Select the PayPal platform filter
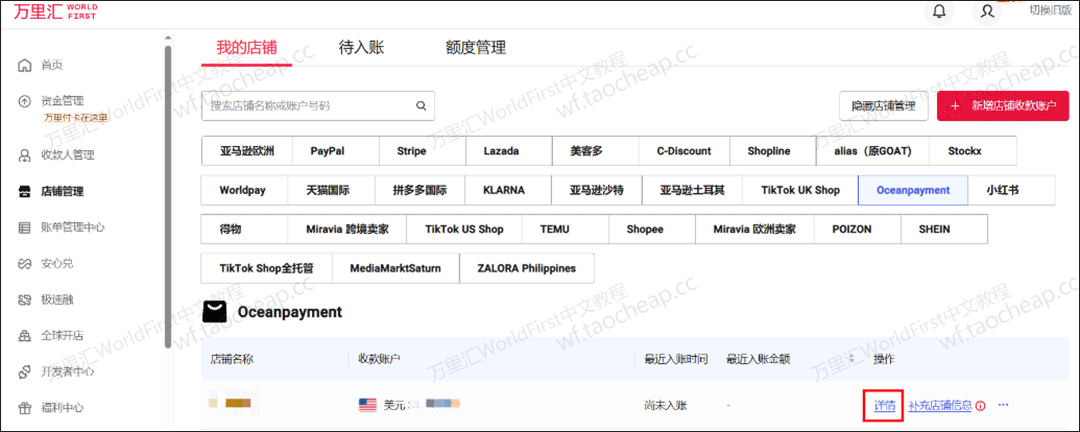 tap(335, 151)
